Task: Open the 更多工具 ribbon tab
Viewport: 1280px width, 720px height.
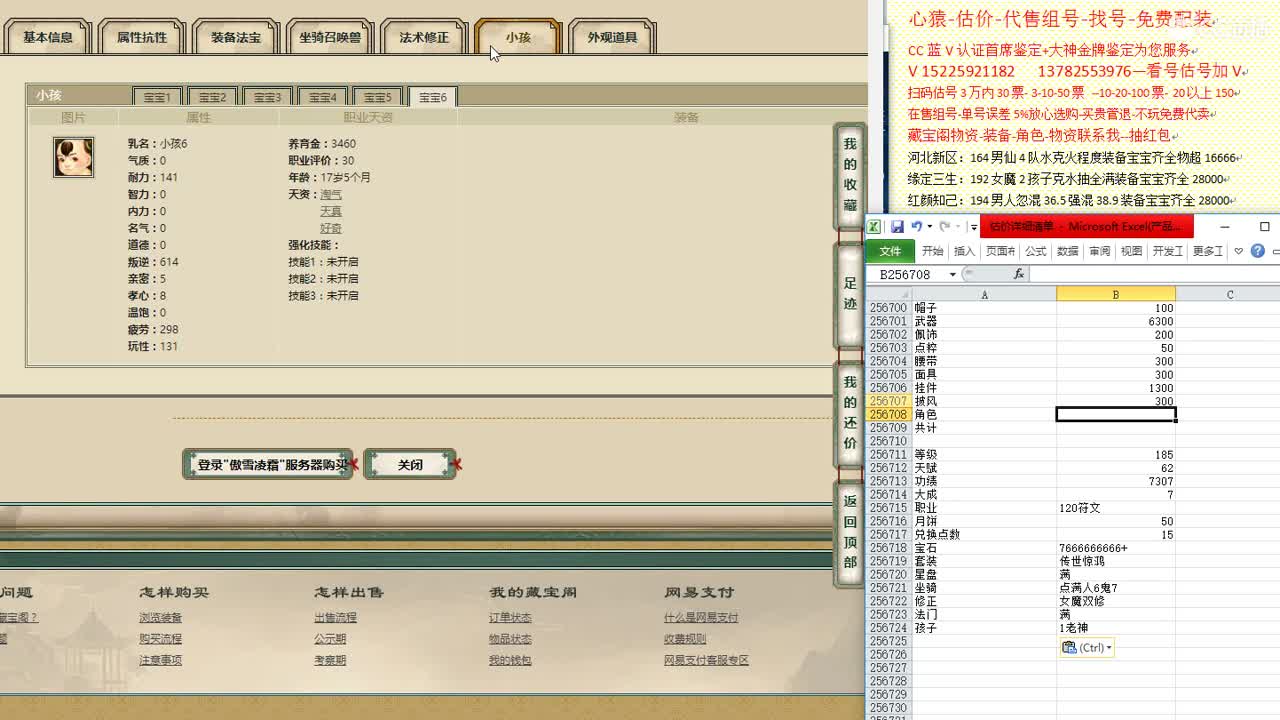Action: [1208, 251]
